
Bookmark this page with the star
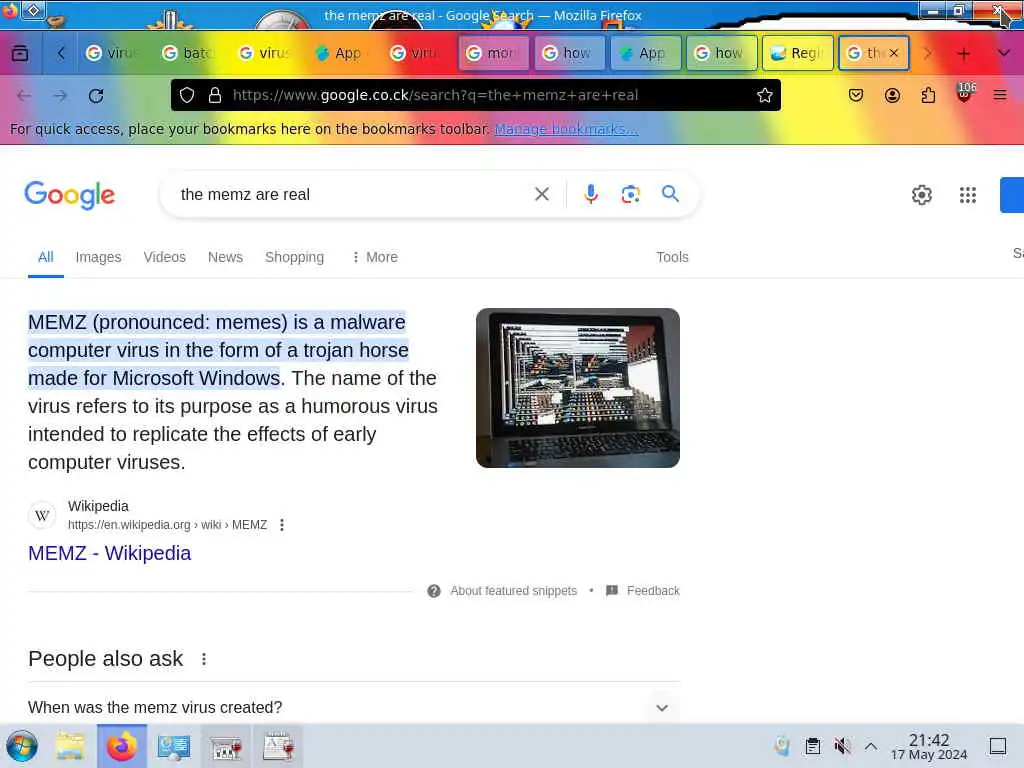pos(765,95)
